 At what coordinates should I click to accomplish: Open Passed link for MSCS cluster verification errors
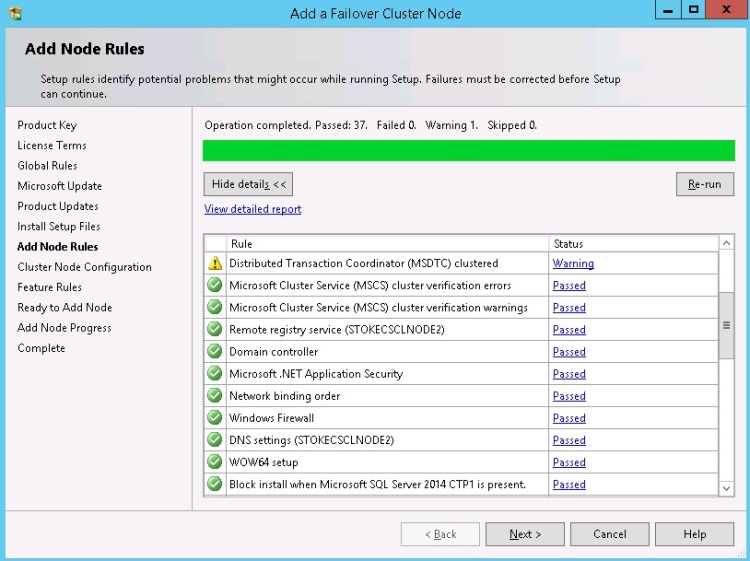(569, 286)
